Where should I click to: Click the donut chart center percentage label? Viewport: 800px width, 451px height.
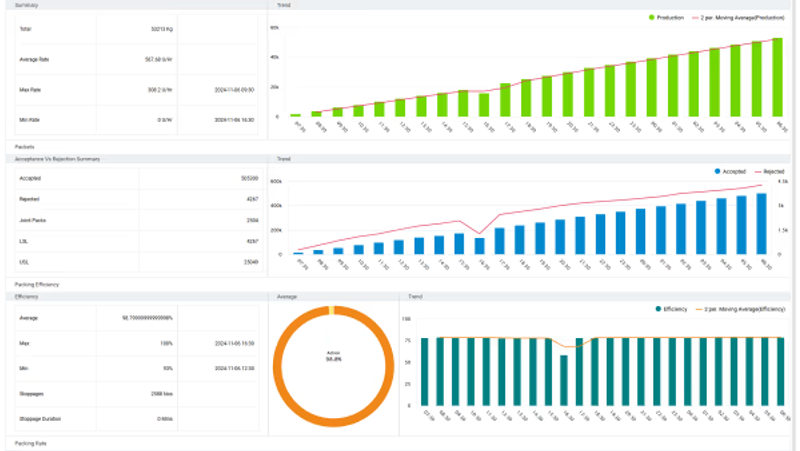point(334,359)
